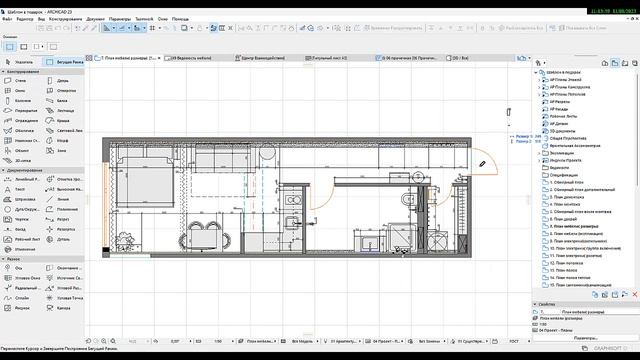Open the Файл menu
640x360 pixels.
coord(7,19)
